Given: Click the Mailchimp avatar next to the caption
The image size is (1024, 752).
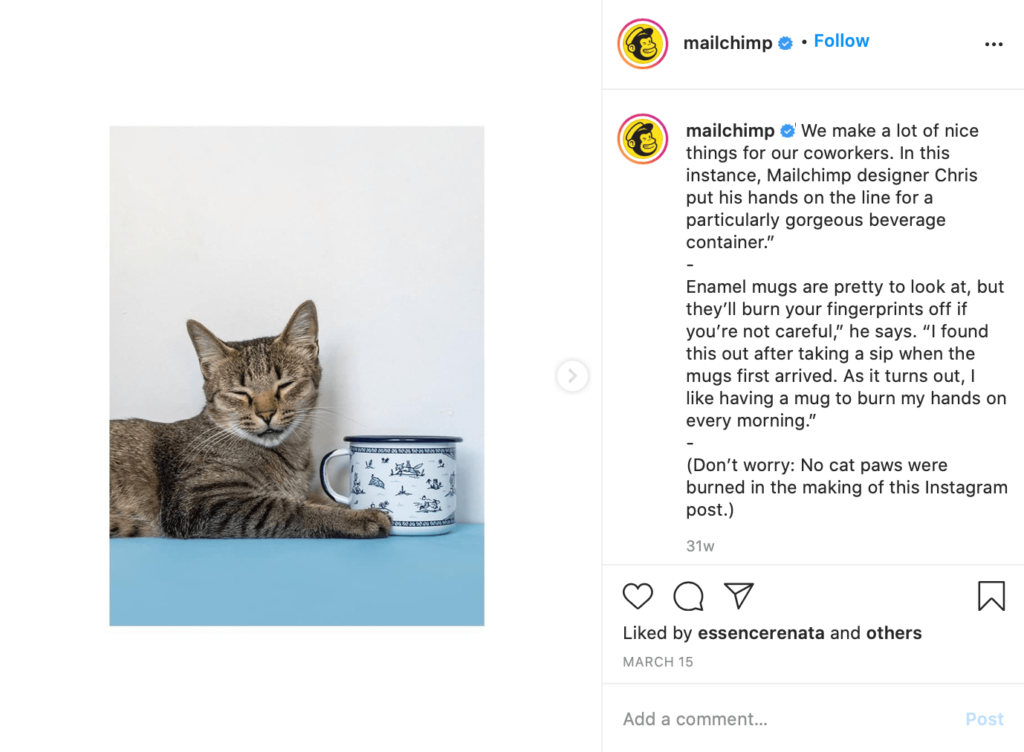Looking at the screenshot, I should 643,138.
